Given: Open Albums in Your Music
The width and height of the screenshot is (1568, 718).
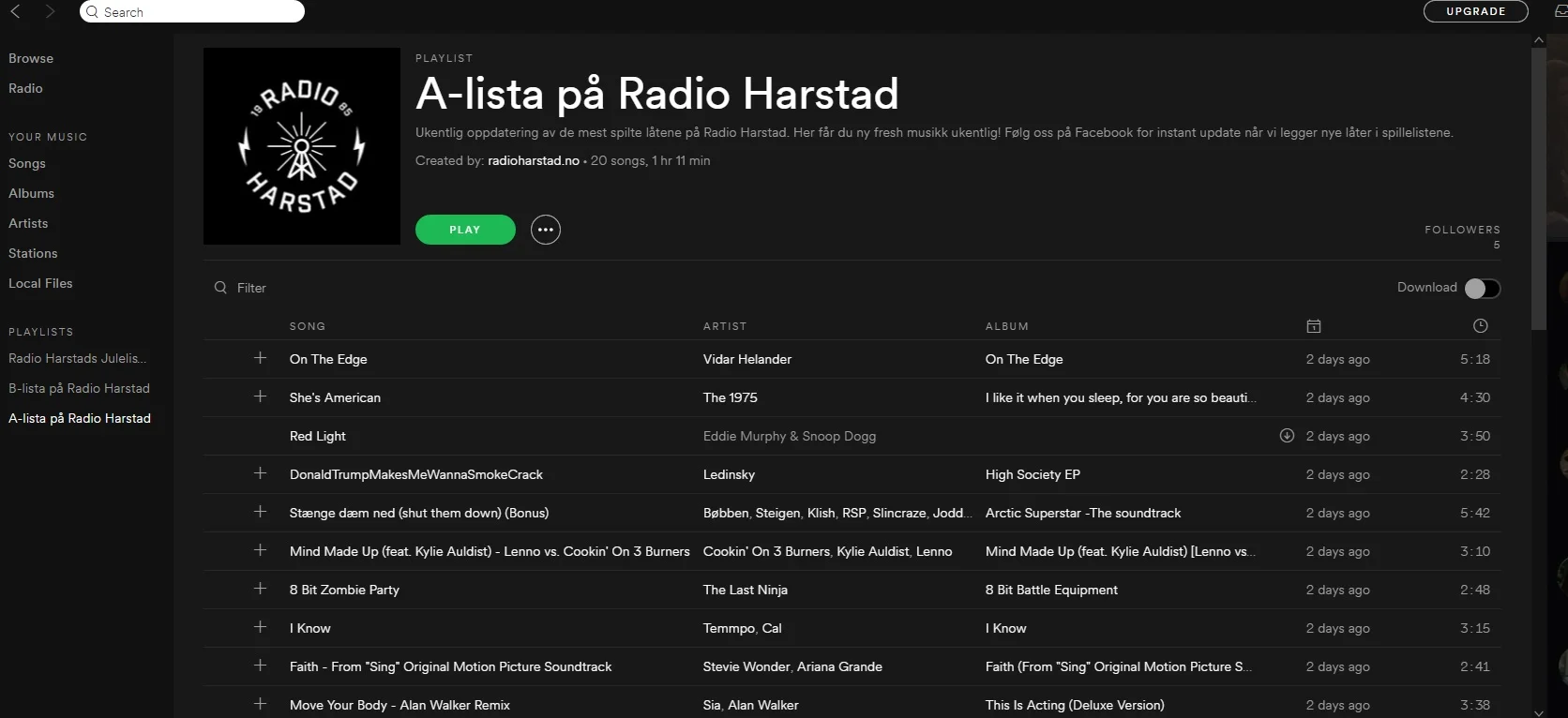Looking at the screenshot, I should tap(31, 193).
